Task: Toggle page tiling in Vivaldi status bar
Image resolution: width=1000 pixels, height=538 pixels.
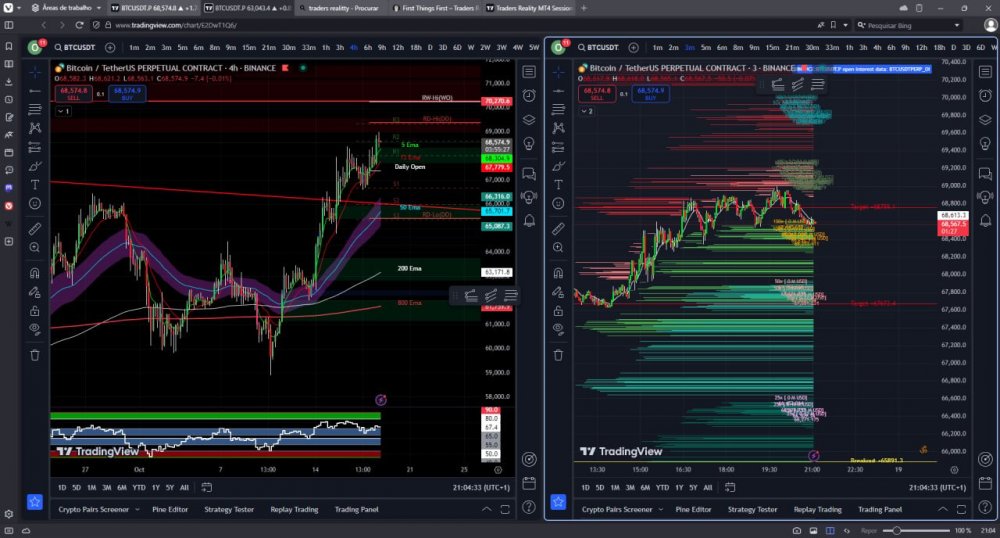Action: tap(830, 530)
